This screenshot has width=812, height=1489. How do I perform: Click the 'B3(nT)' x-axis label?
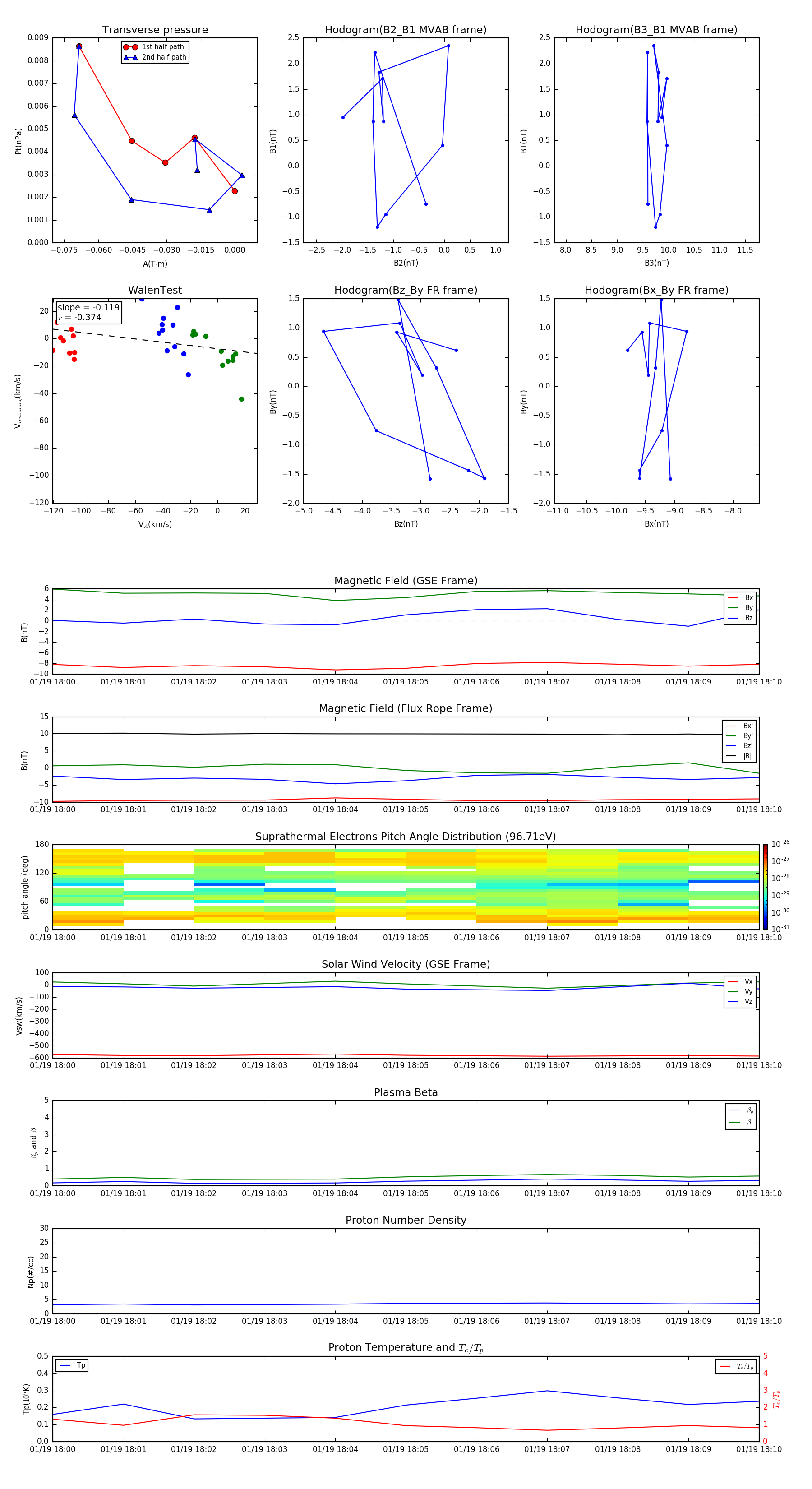click(x=656, y=263)
